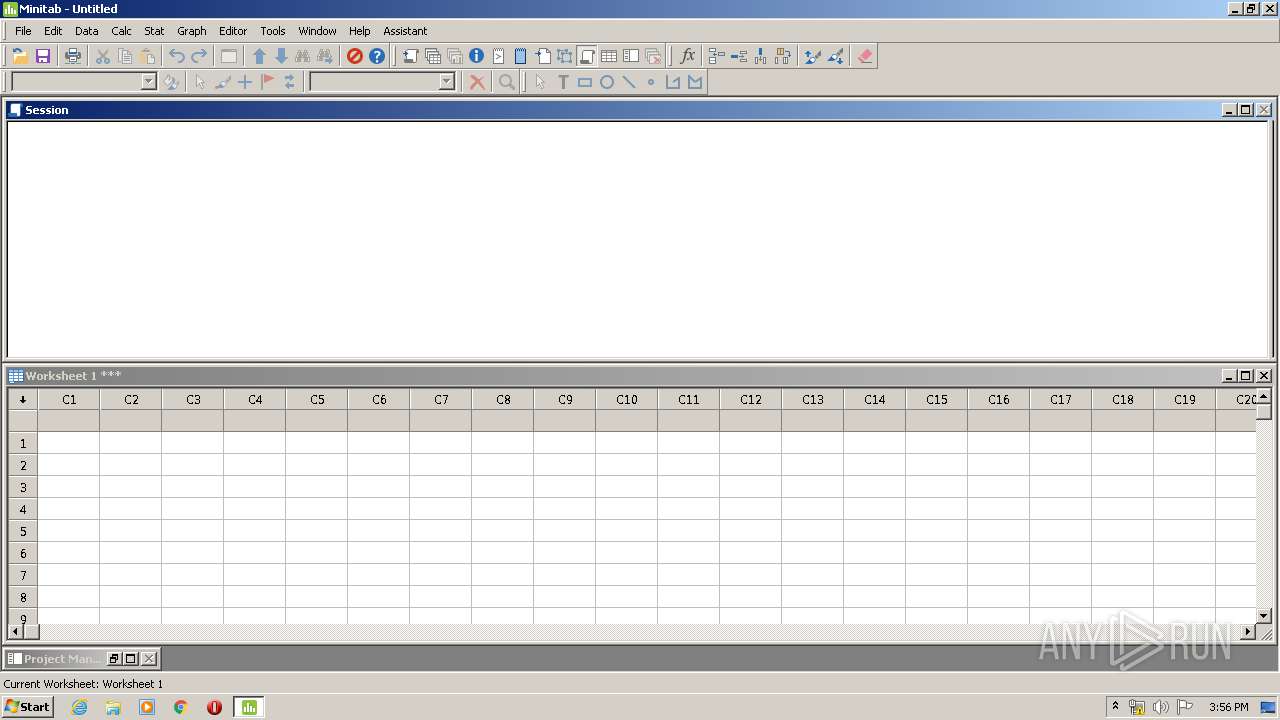Click the Undo arrow icon
Image resolution: width=1280 pixels, height=720 pixels.
(177, 56)
